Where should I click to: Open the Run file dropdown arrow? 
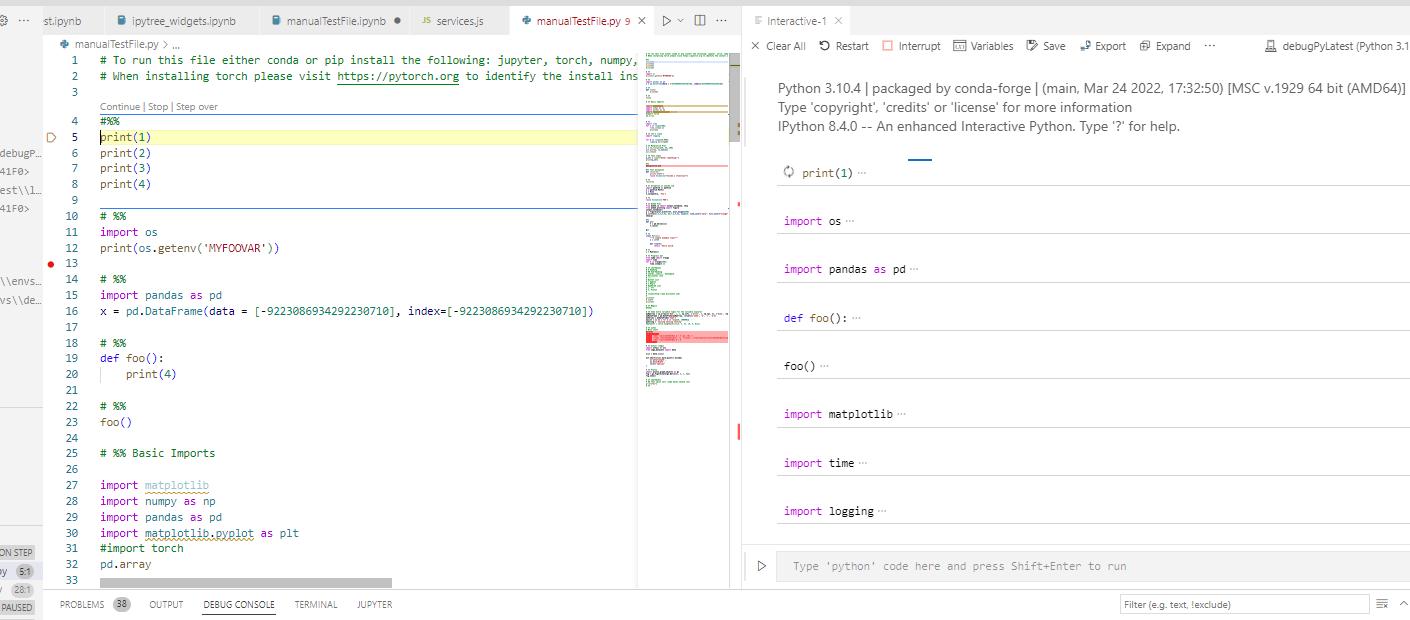[x=681, y=21]
